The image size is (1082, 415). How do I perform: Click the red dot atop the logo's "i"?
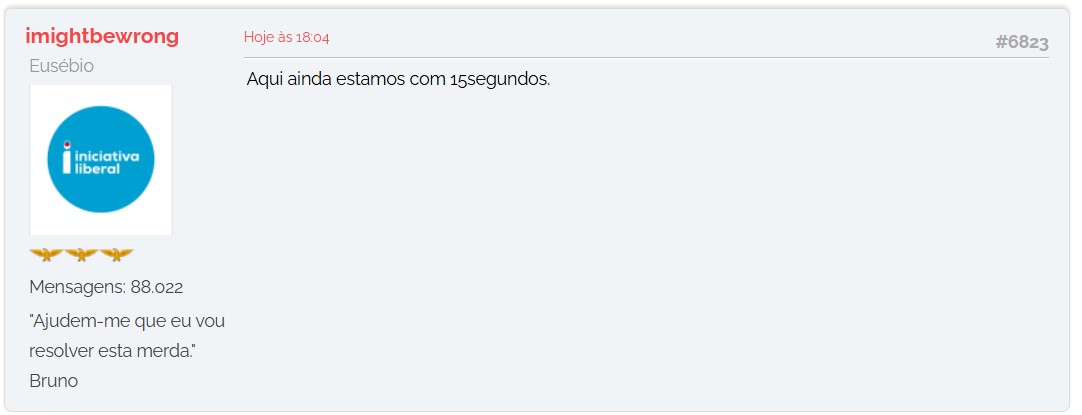click(x=66, y=144)
